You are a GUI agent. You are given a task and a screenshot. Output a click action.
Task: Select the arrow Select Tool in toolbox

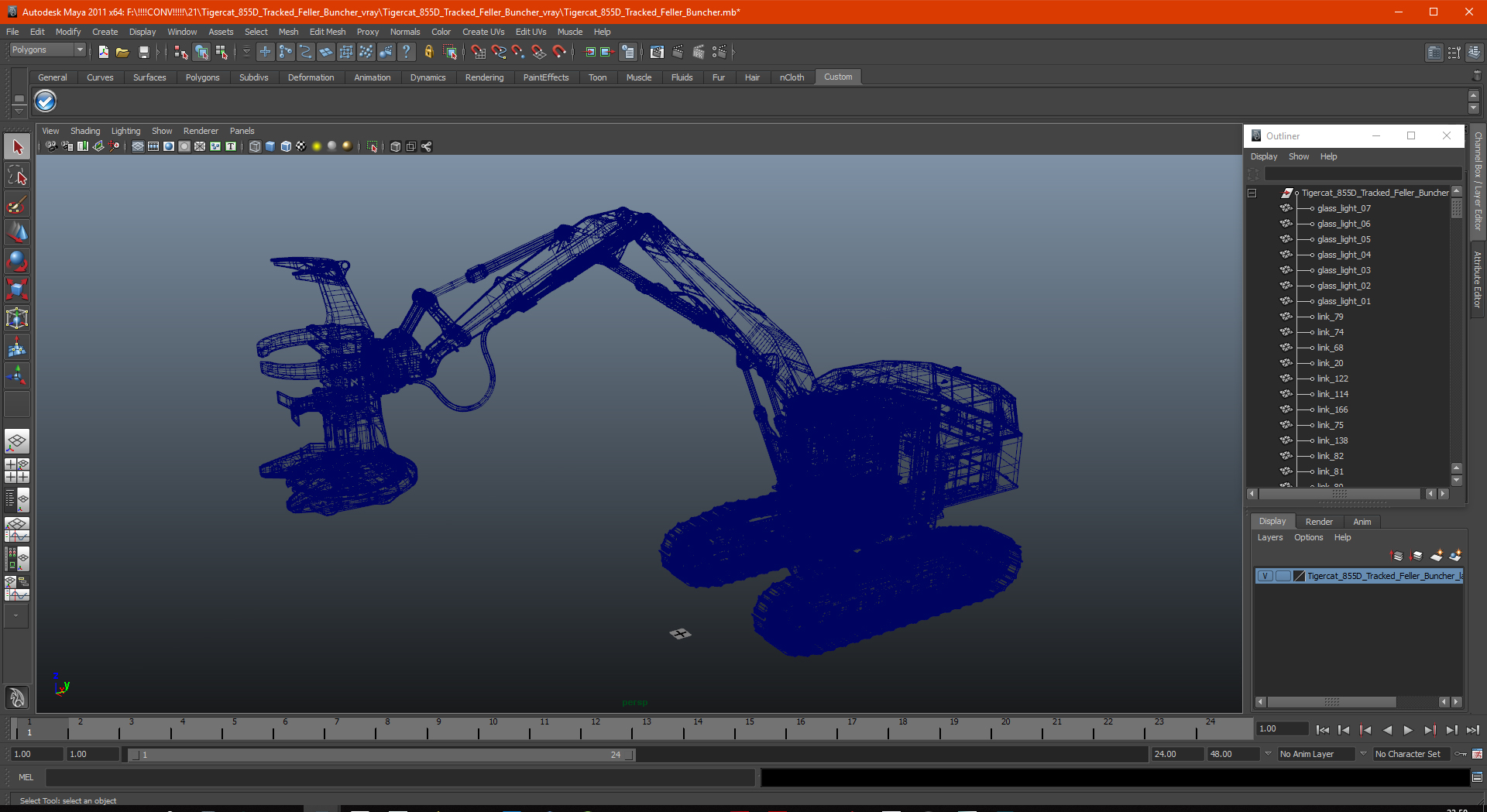pos(17,147)
